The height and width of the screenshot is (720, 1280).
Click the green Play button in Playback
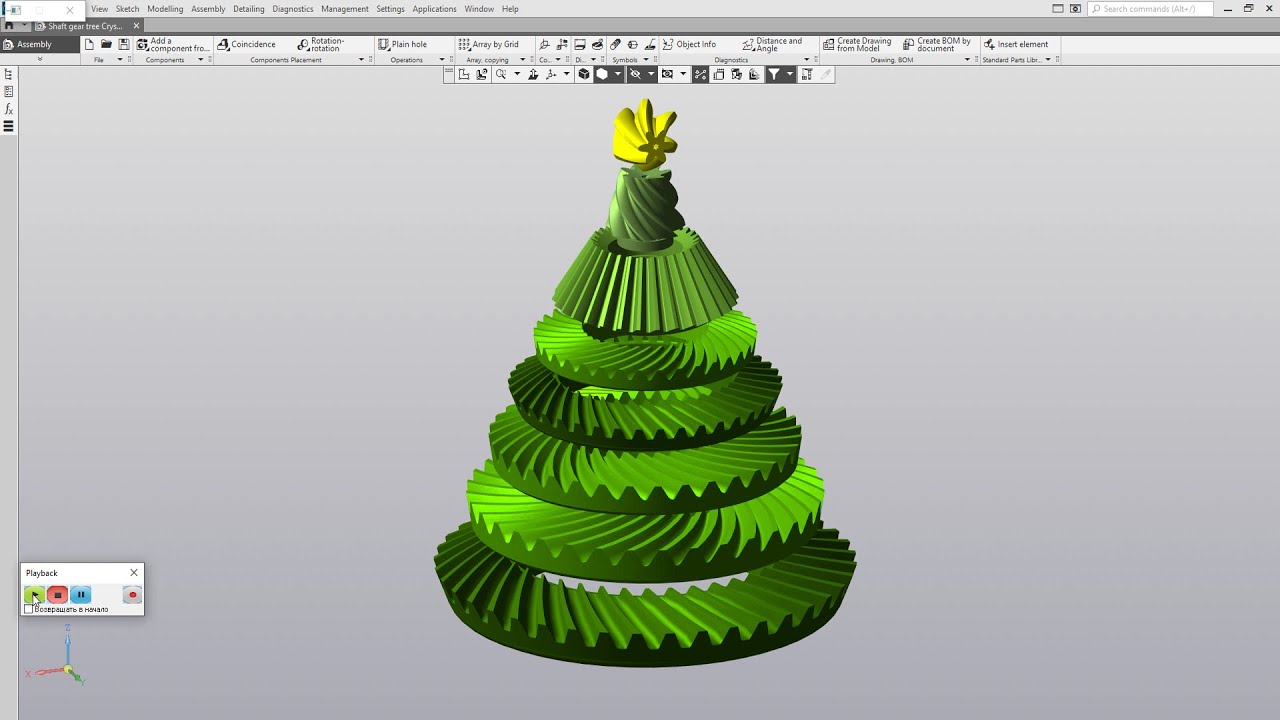pos(34,595)
